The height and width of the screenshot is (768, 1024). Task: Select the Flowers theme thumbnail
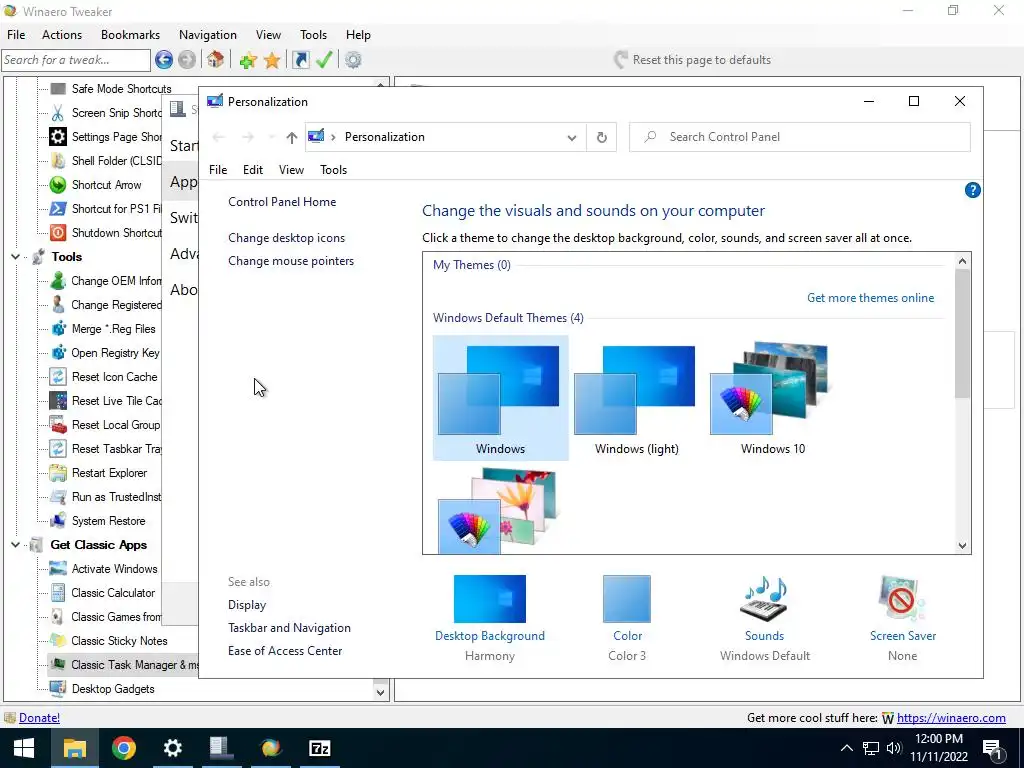tap(500, 511)
